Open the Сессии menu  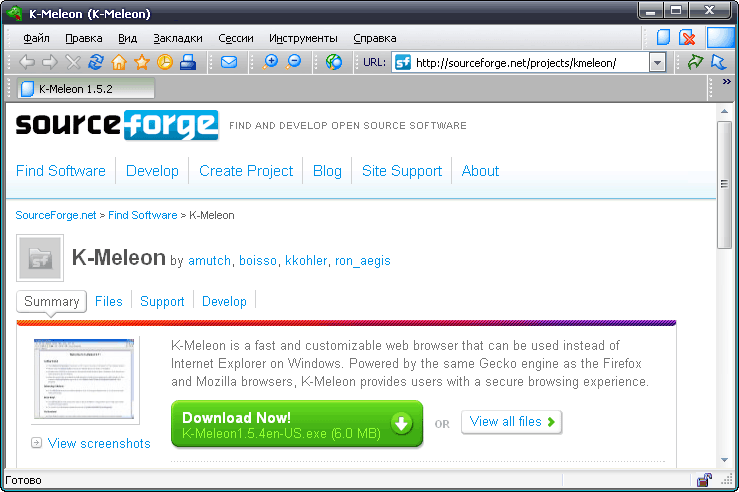pyautogui.click(x=236, y=38)
